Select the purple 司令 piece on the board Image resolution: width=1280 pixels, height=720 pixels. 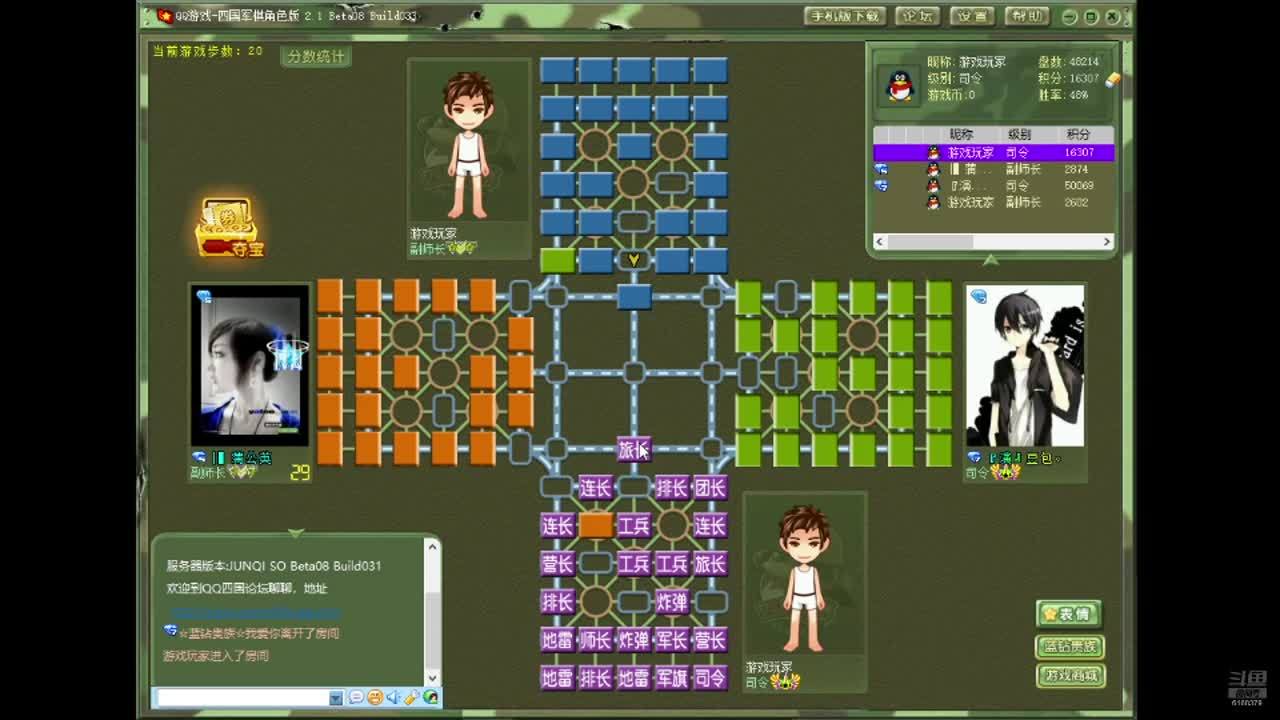tap(710, 678)
